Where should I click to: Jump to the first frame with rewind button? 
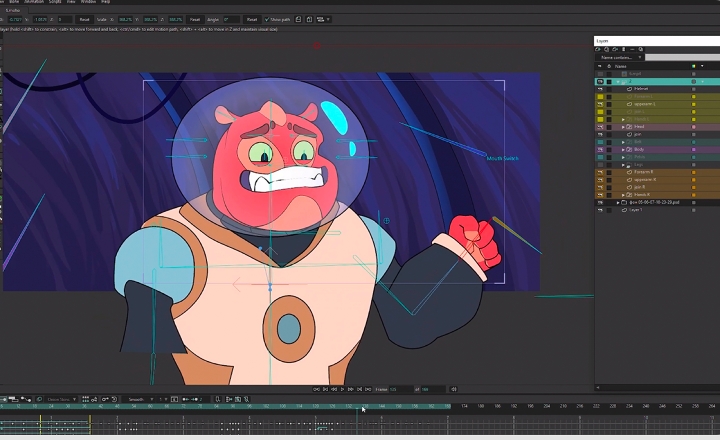[316, 389]
